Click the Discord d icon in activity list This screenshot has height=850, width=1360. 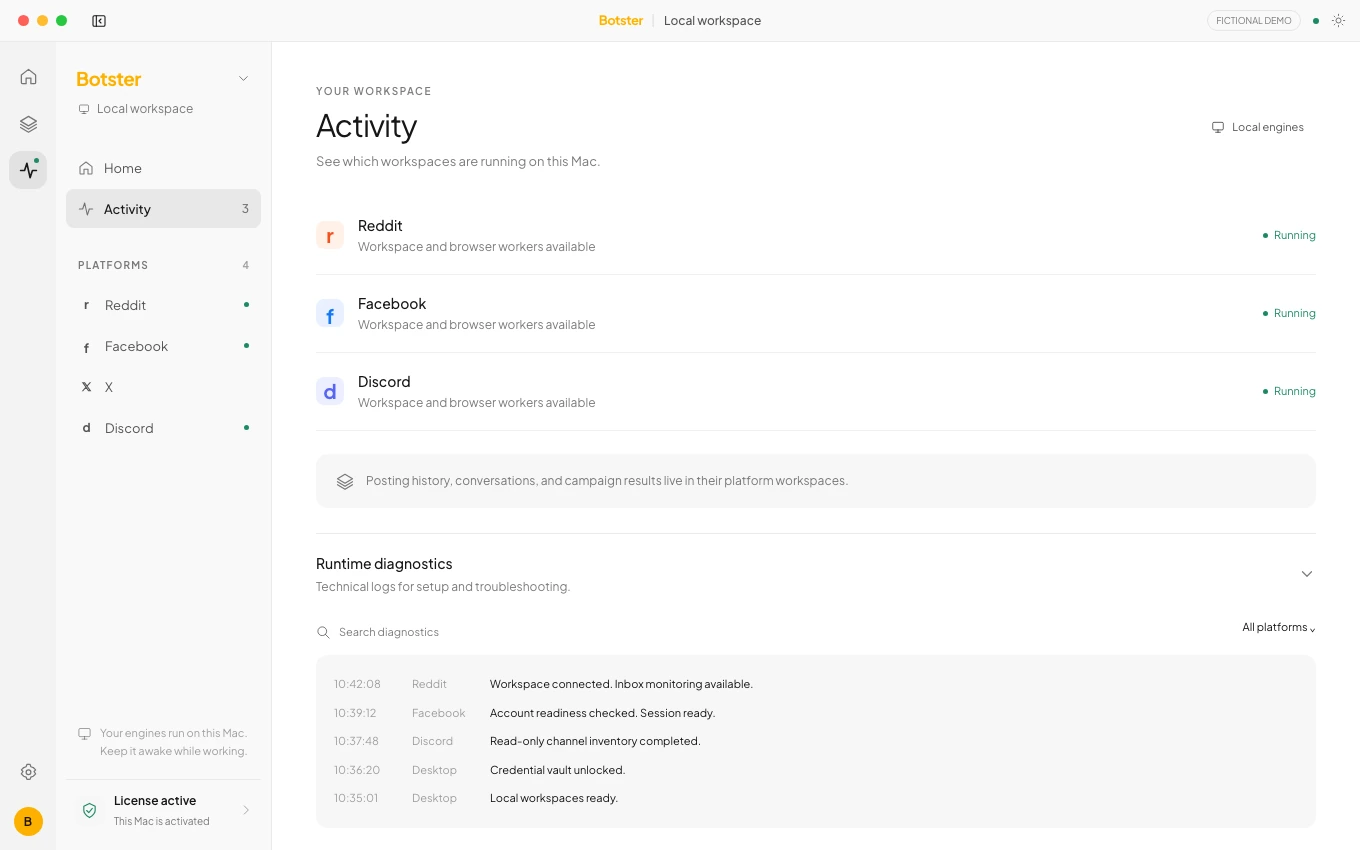pos(330,392)
